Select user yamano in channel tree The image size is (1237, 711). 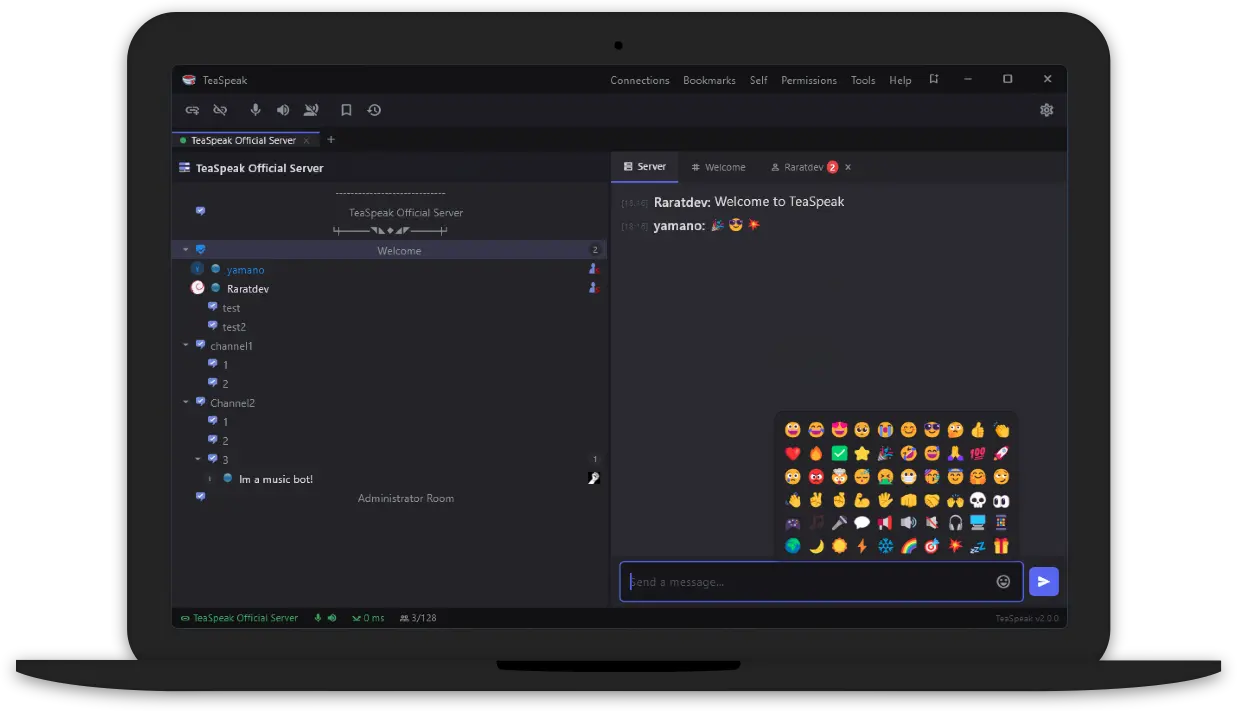click(x=245, y=270)
